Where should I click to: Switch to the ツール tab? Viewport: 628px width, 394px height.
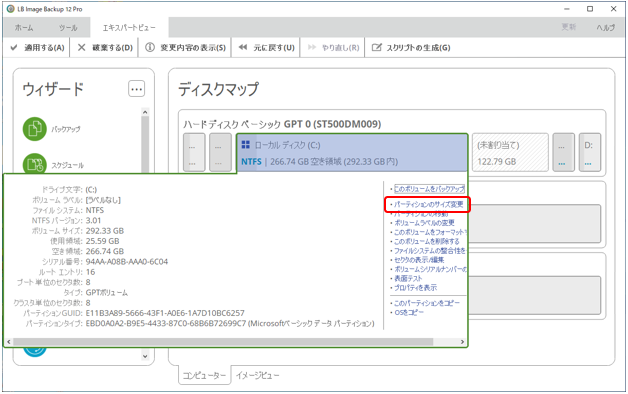point(68,28)
